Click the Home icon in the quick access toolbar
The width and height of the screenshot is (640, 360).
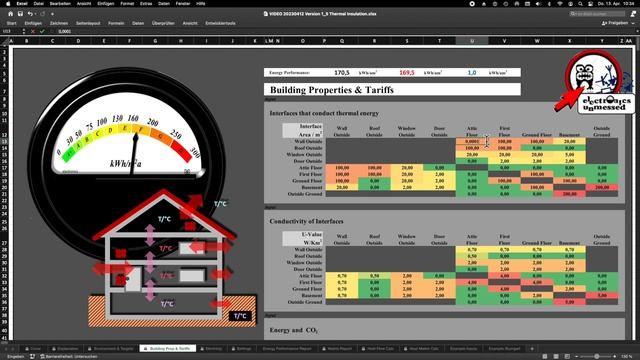(11, 14)
